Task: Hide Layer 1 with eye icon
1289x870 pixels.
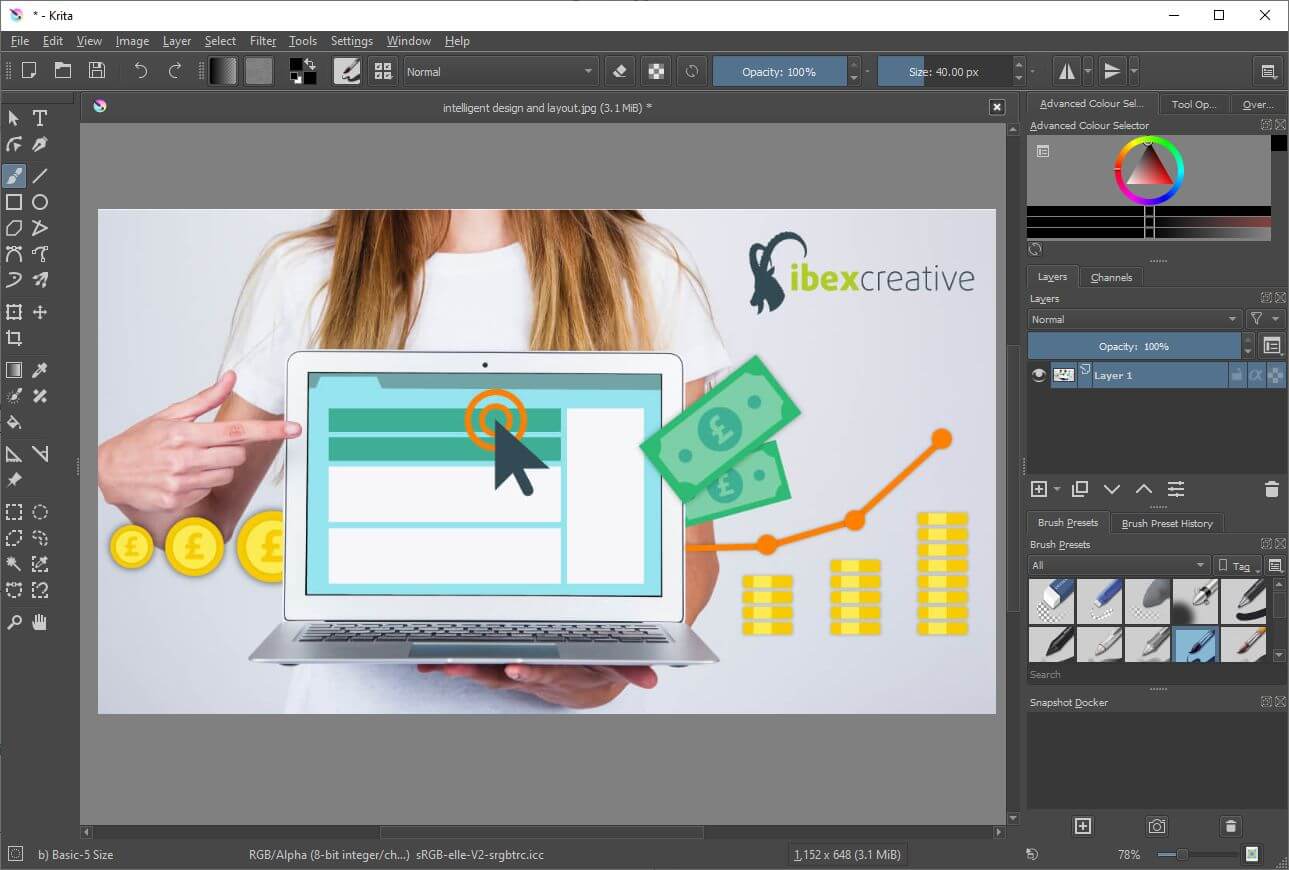Action: [x=1038, y=375]
